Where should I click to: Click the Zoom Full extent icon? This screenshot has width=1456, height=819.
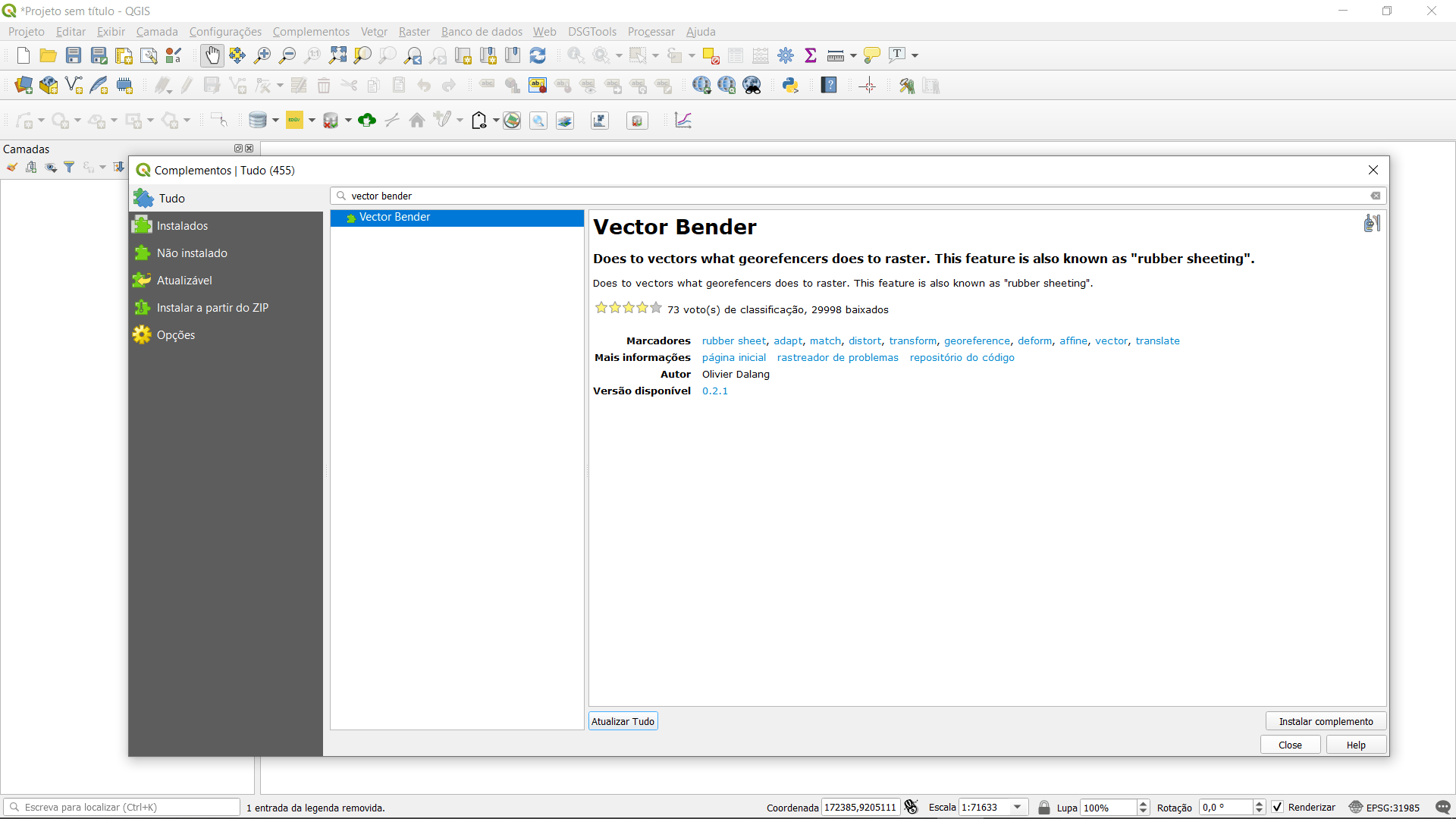tap(337, 55)
